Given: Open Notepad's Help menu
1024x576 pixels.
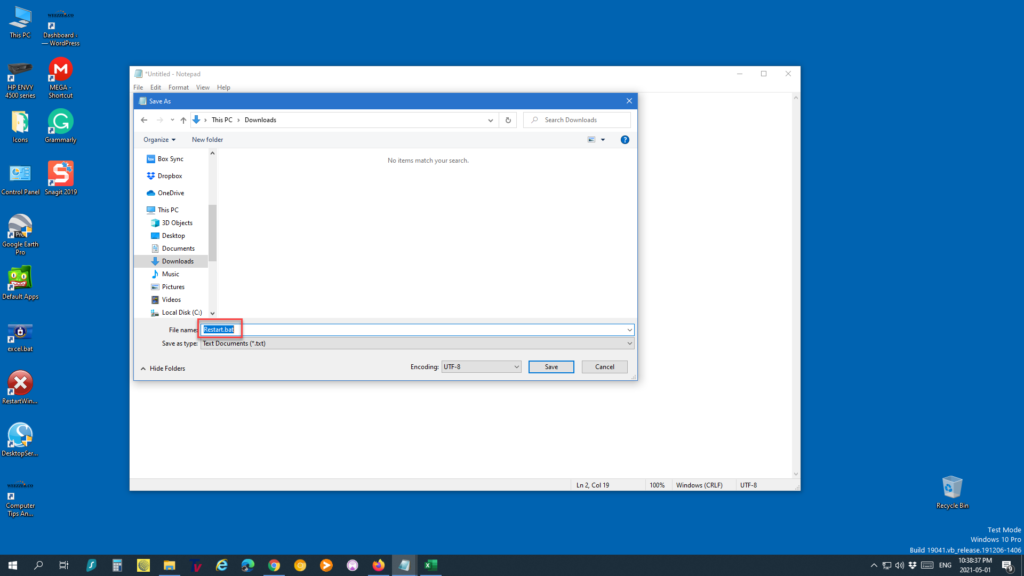Looking at the screenshot, I should (x=223, y=88).
